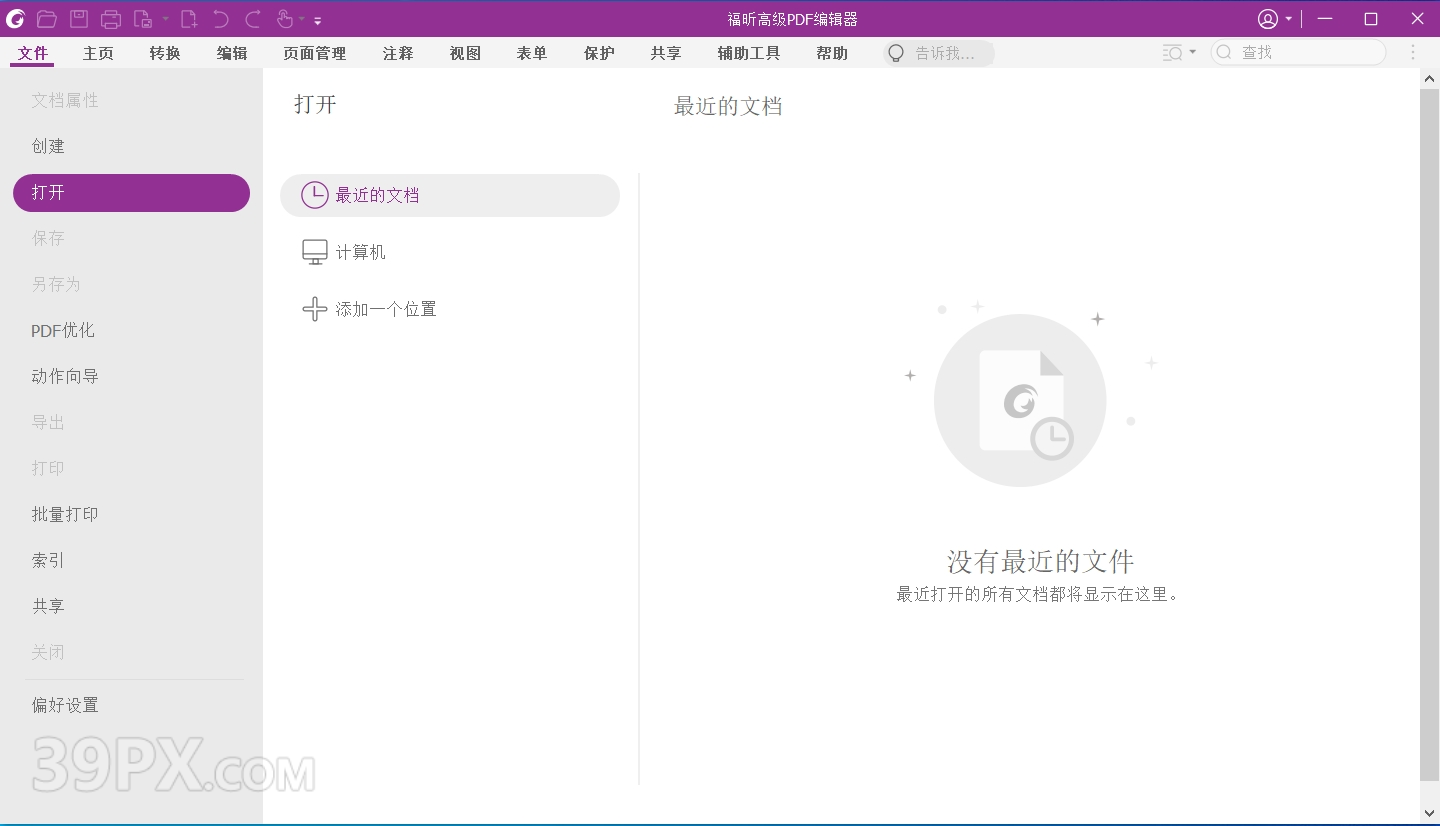Screen dimensions: 1440x826
Task: Switch to the 保护 ribbon tab
Action: coord(599,54)
